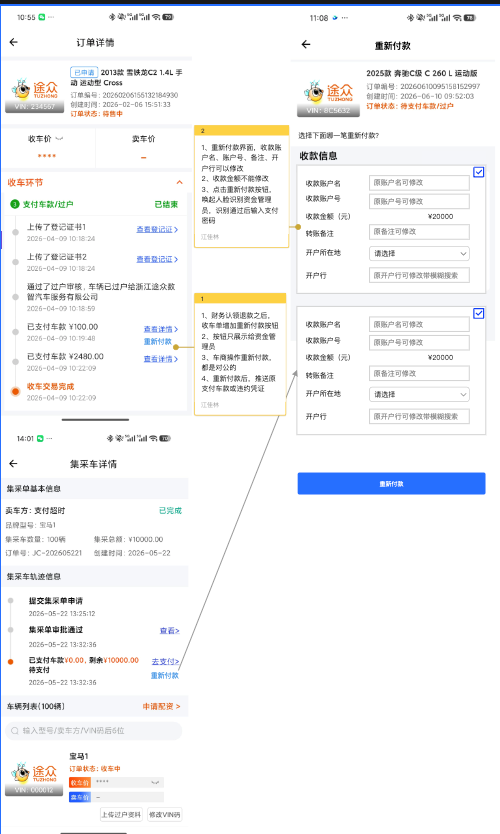Click green app icon beside 14:01 time
Image resolution: width=500 pixels, height=834 pixels.
point(40,438)
